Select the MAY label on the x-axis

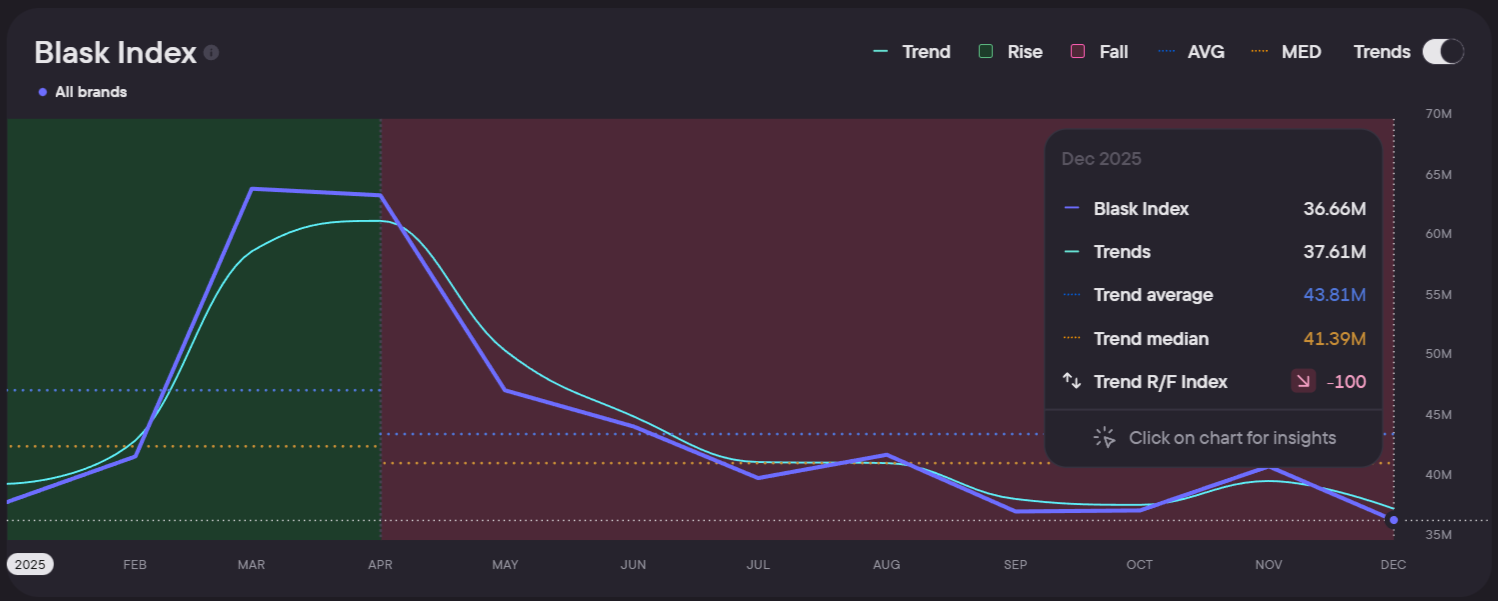(505, 565)
